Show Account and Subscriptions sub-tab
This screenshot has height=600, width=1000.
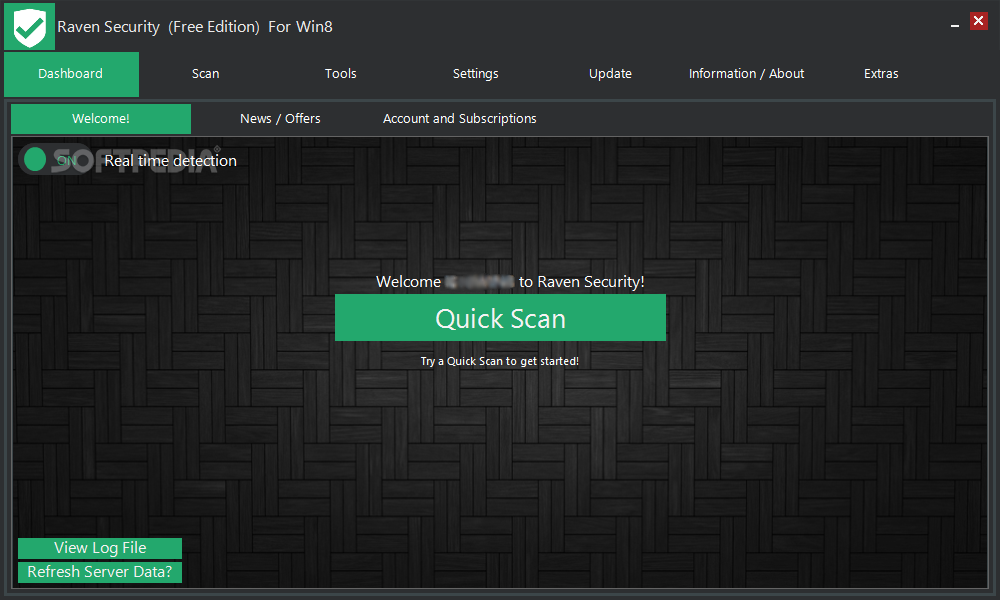(459, 119)
